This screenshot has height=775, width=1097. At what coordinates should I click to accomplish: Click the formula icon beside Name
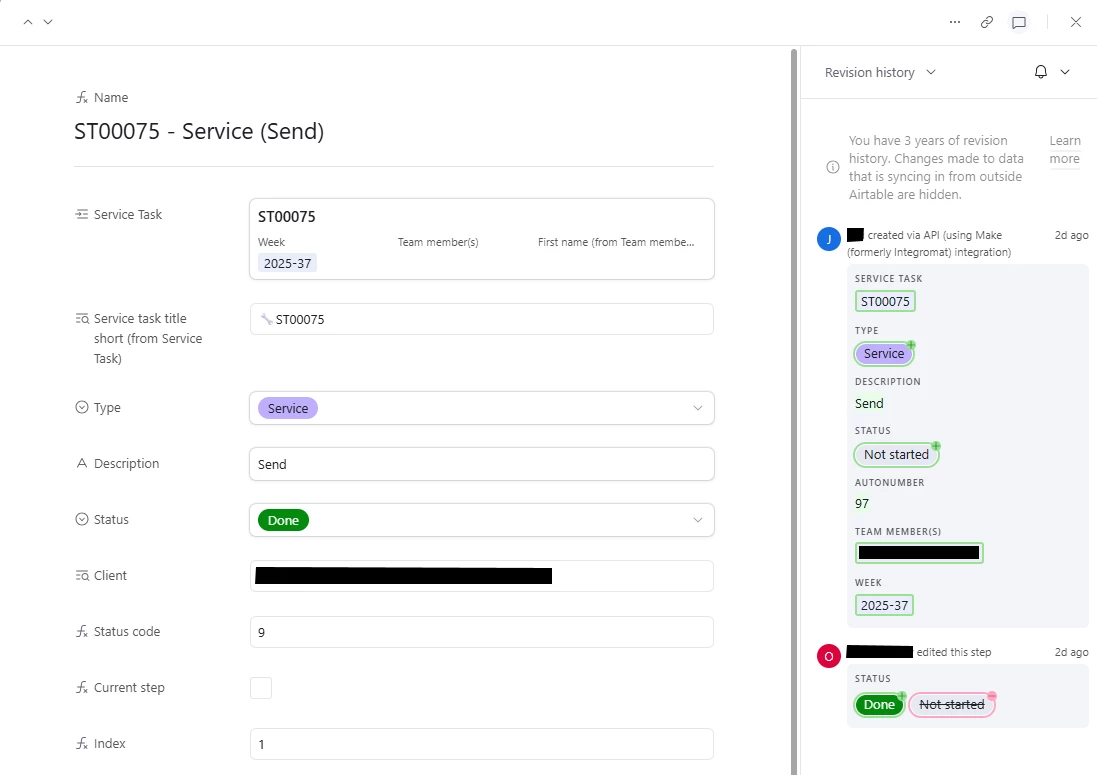pyautogui.click(x=82, y=97)
